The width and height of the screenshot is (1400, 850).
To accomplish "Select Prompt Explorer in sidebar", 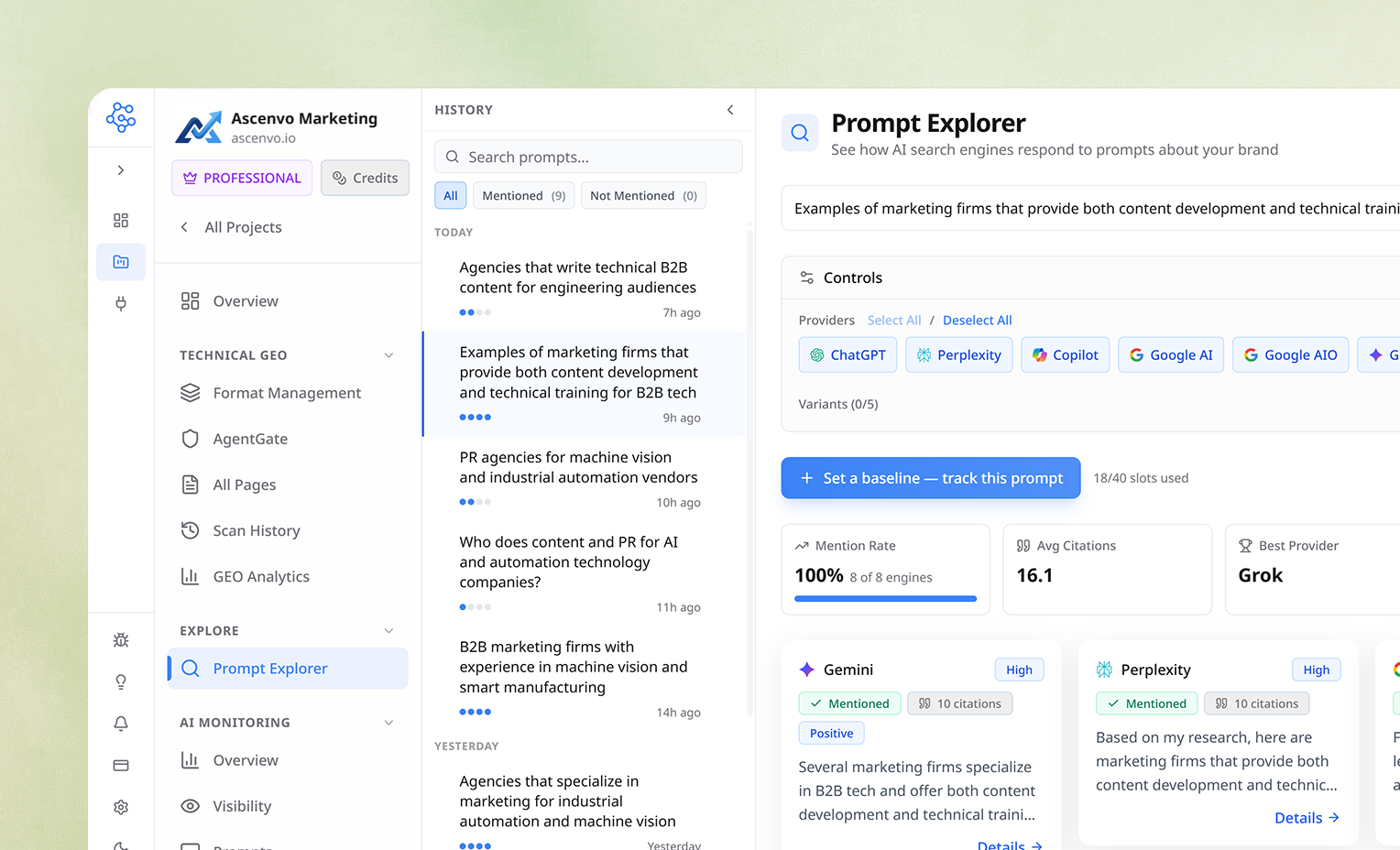I will [288, 669].
